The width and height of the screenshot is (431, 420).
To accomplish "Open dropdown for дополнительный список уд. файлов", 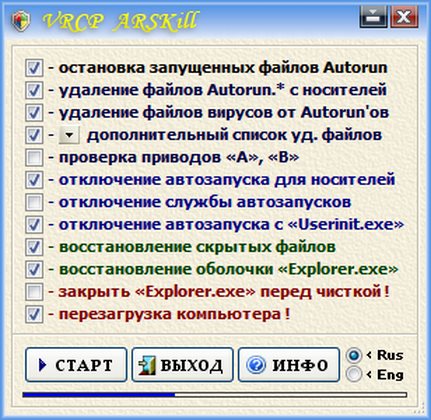I will tap(69, 135).
